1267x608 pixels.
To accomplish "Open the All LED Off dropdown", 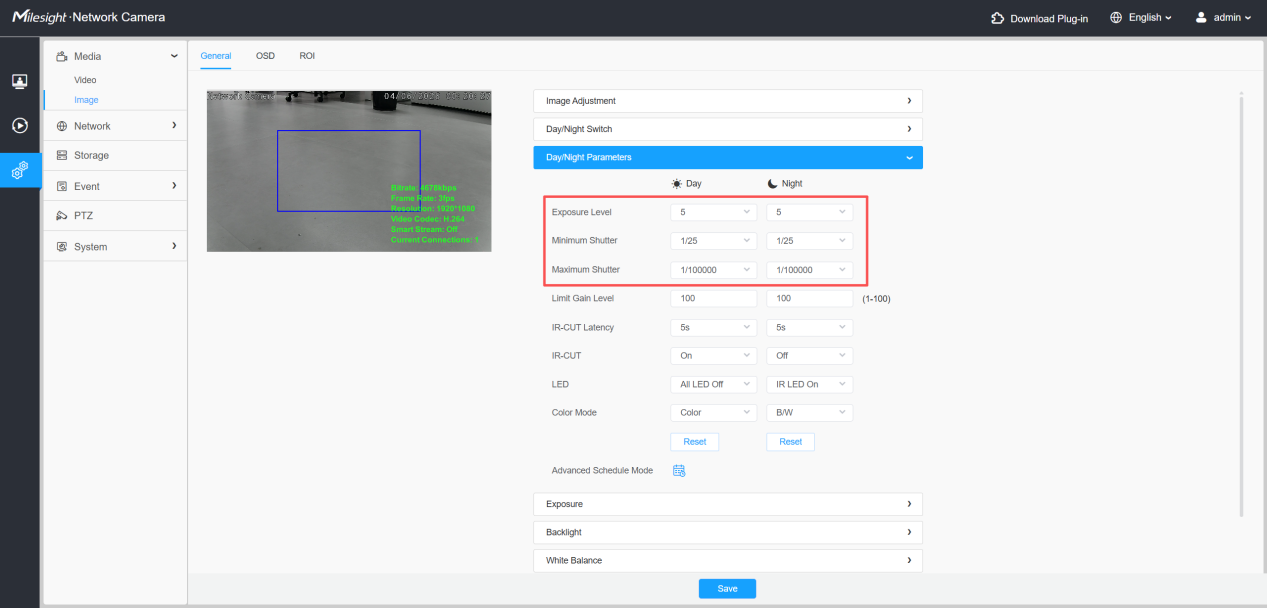I will [x=713, y=384].
